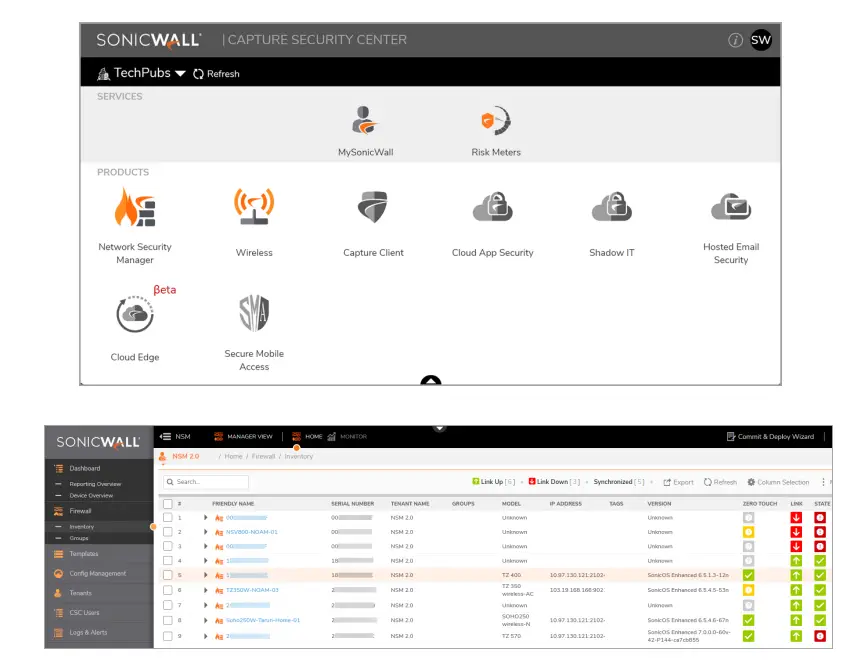The width and height of the screenshot is (861, 665).
Task: Open the TZ350W-NOAM-03 device link
Action: click(252, 590)
